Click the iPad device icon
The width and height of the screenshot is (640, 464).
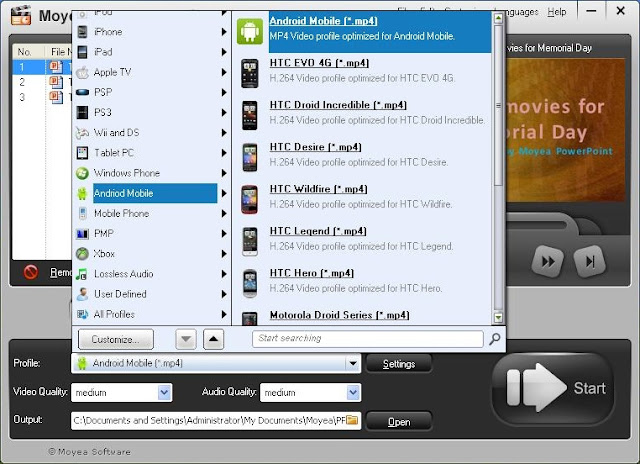coord(82,52)
